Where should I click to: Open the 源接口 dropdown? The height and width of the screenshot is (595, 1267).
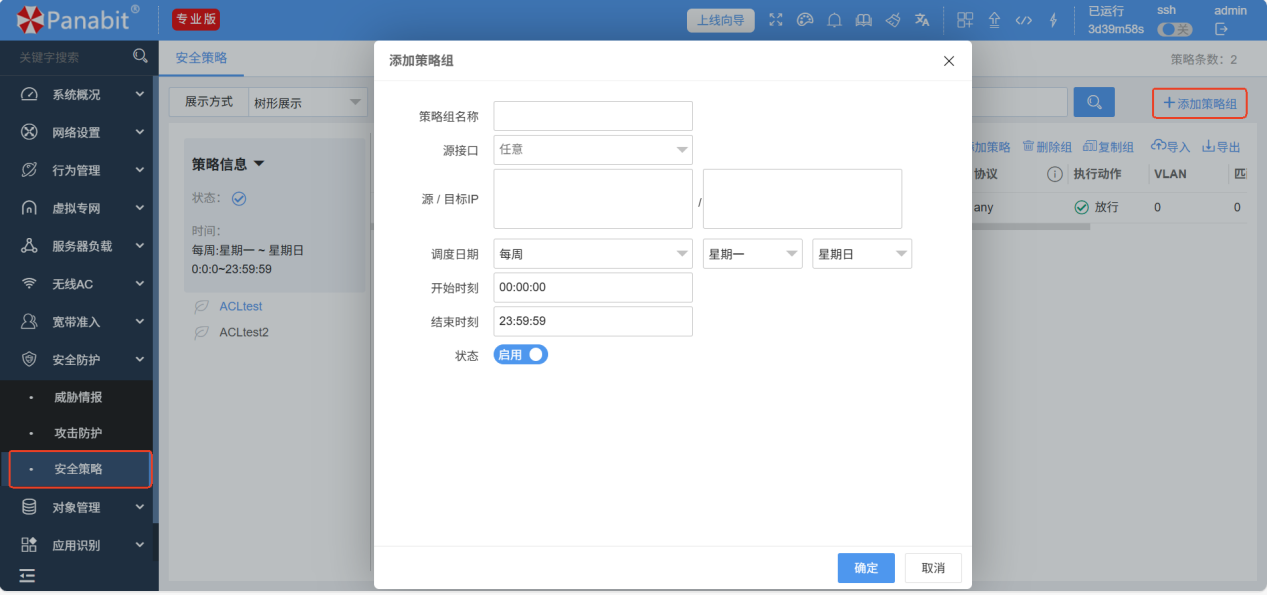[x=592, y=150]
